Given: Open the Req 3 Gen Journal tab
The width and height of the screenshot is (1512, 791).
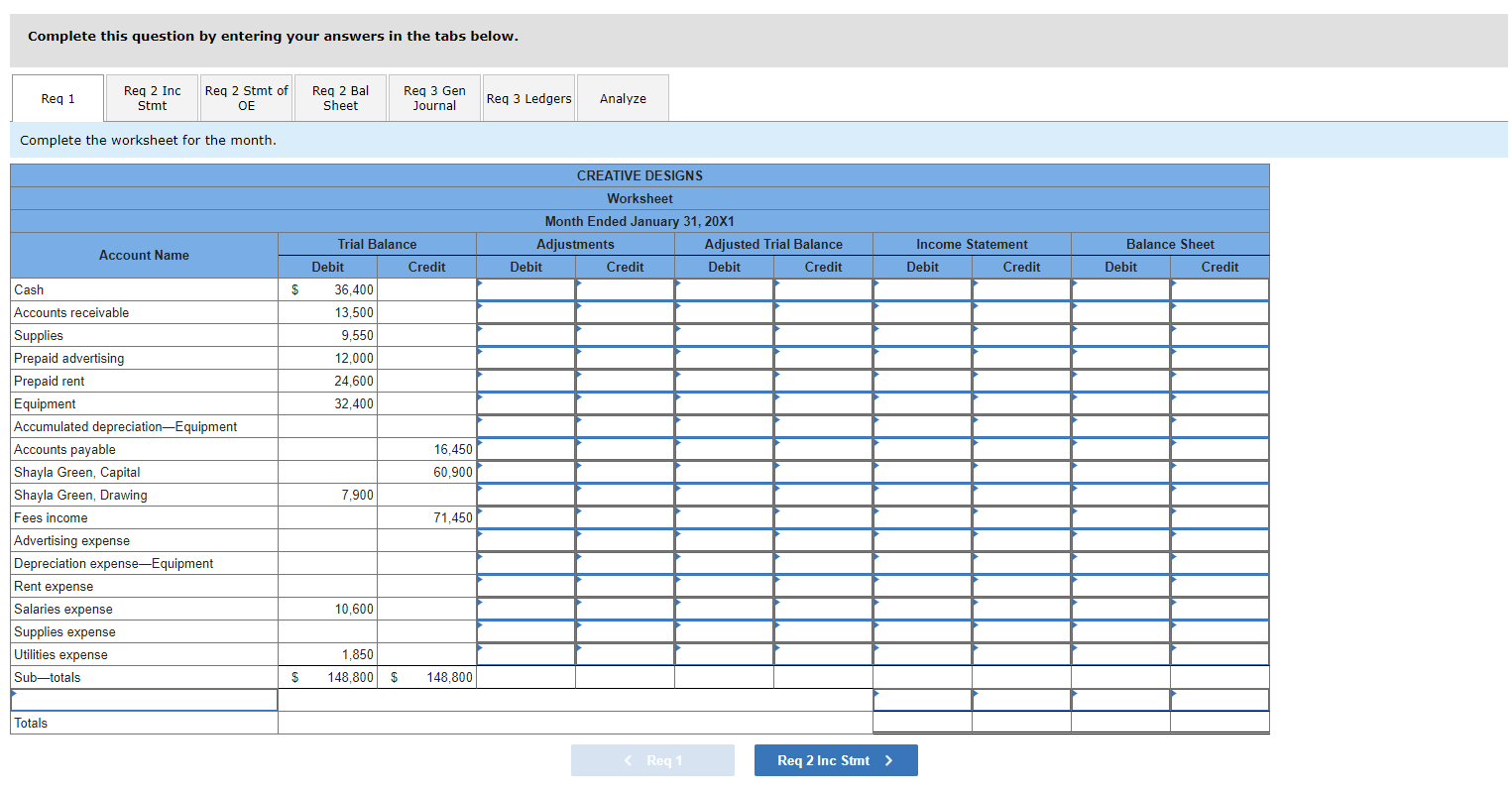Looking at the screenshot, I should [x=434, y=98].
